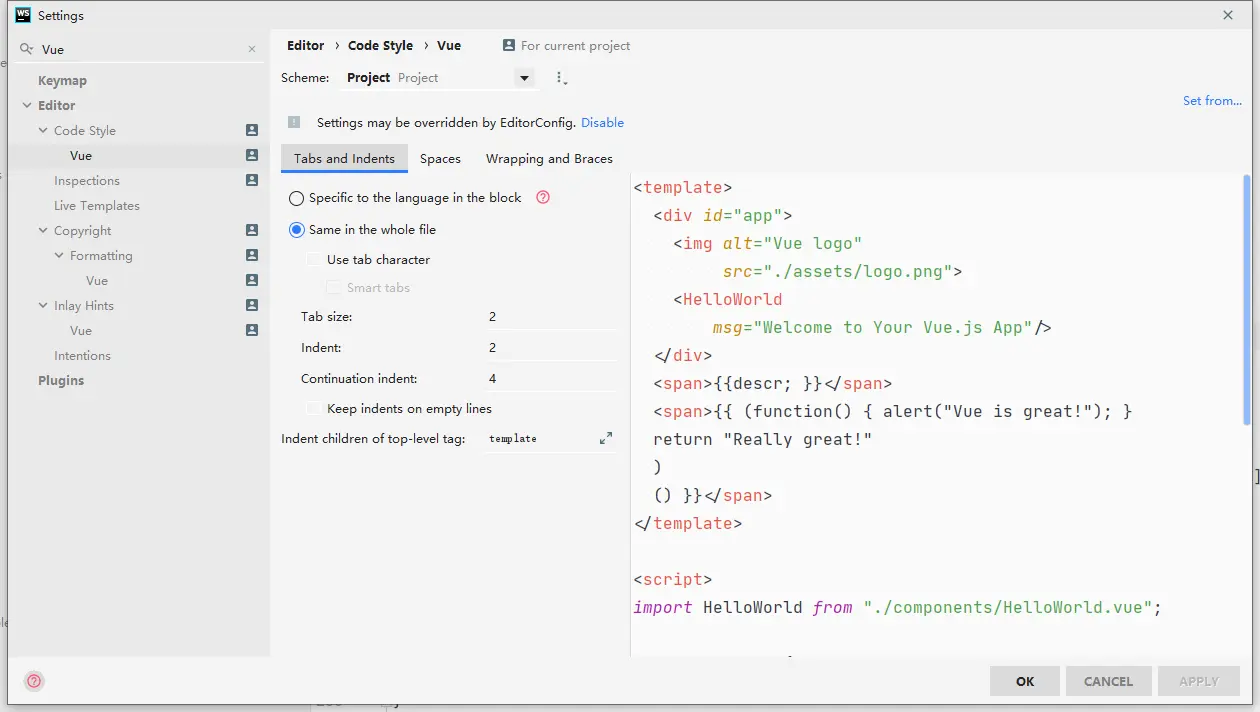The width and height of the screenshot is (1260, 712).
Task: Switch to the Spaces tab
Action: (440, 159)
